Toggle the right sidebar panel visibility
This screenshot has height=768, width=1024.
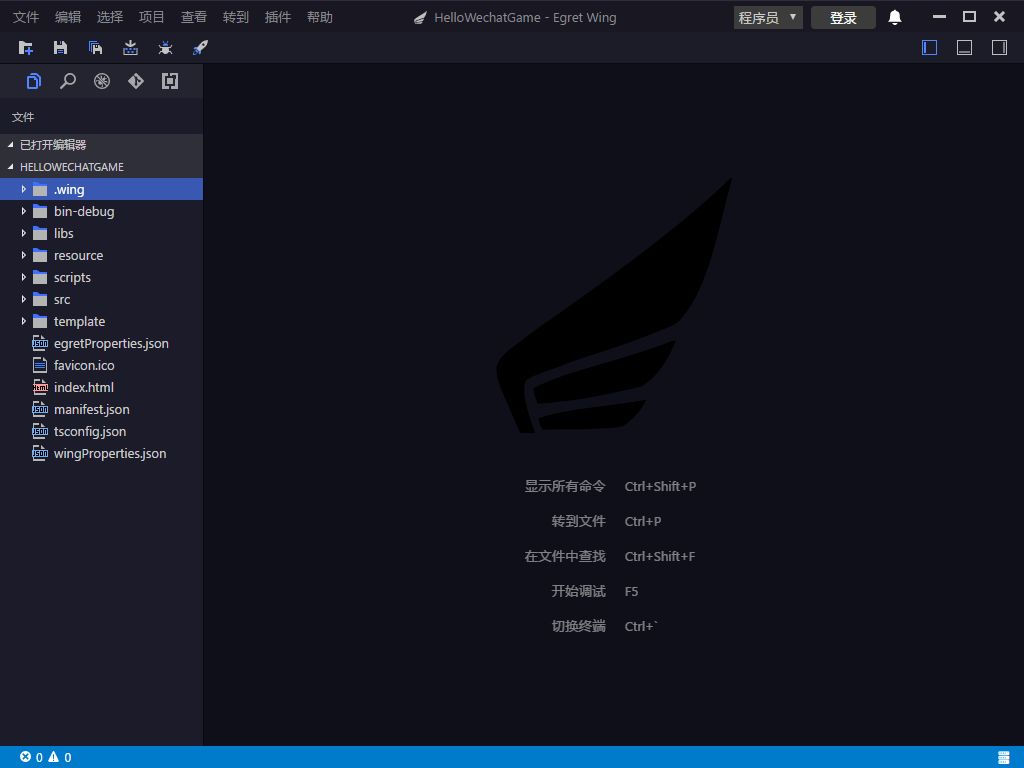point(999,48)
